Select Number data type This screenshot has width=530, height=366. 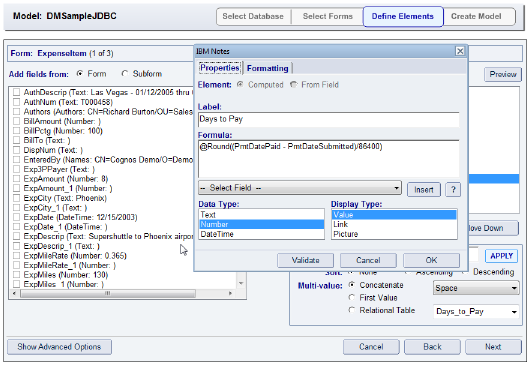pyautogui.click(x=262, y=224)
